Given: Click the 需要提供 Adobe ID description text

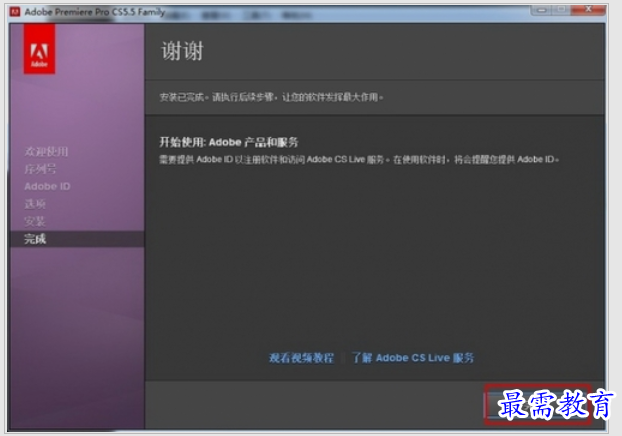Looking at the screenshot, I should pyautogui.click(x=359, y=159).
